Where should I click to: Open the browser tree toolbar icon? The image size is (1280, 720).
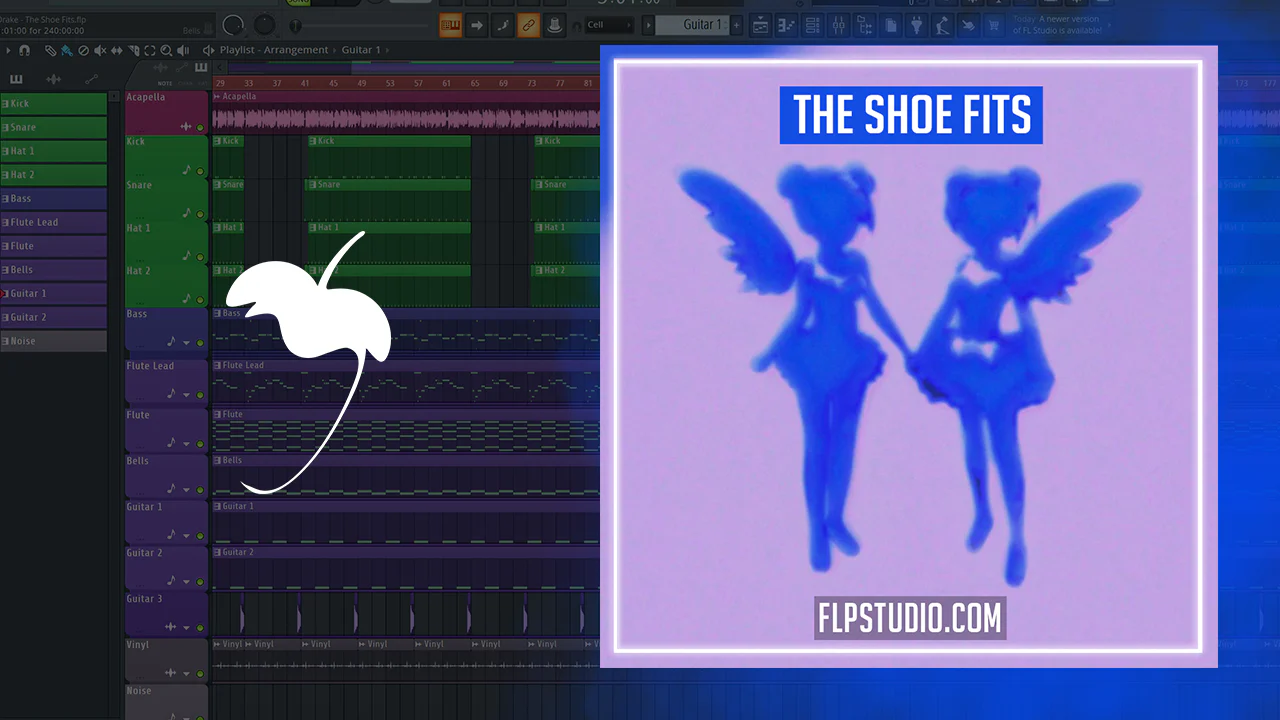(x=864, y=25)
